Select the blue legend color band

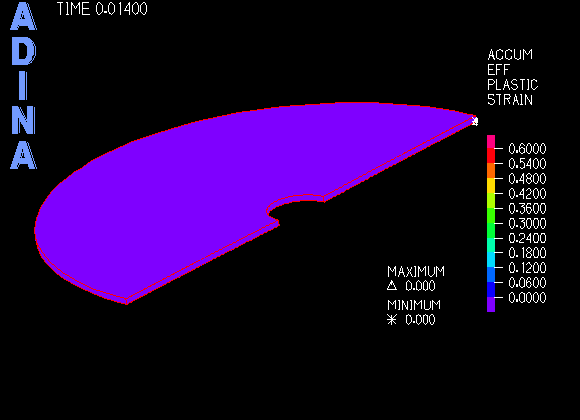pyautogui.click(x=491, y=289)
